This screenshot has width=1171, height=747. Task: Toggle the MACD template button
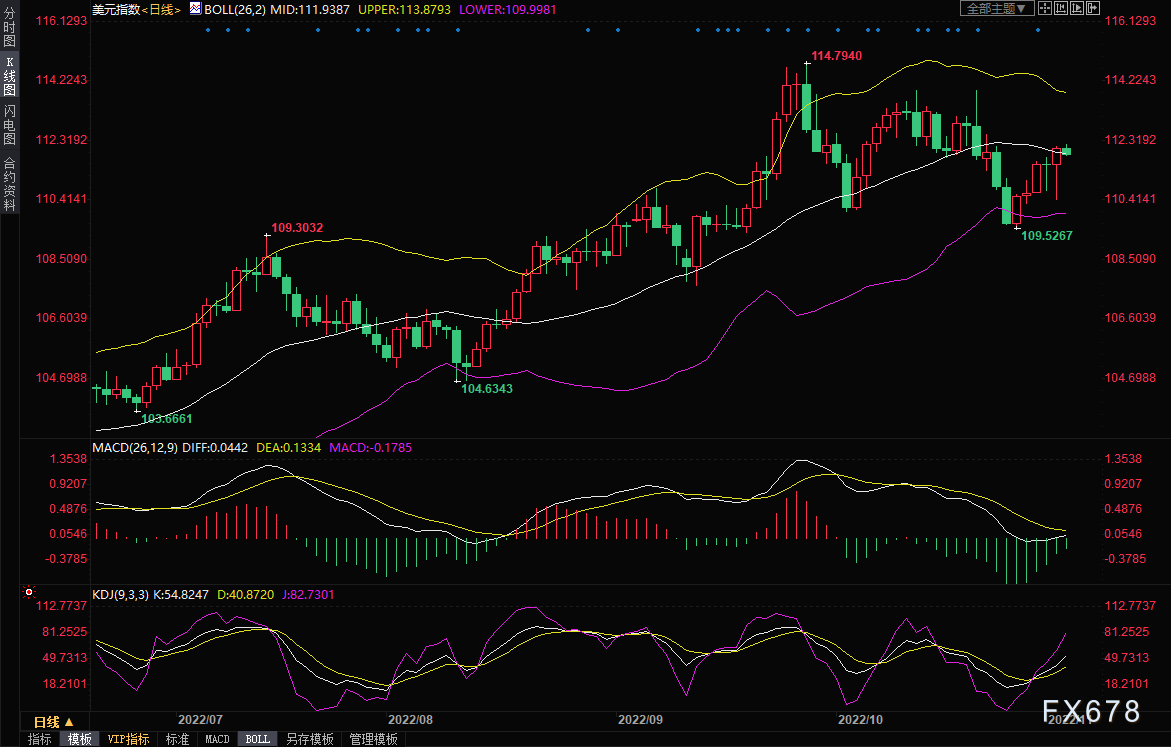pyautogui.click(x=217, y=739)
